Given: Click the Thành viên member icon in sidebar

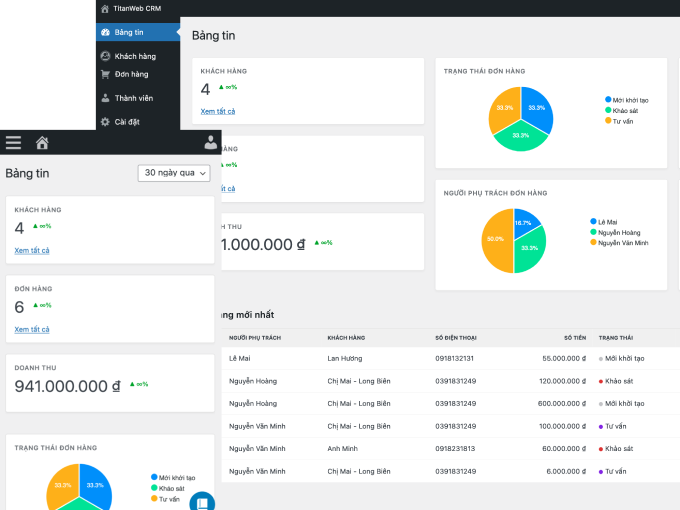Looking at the screenshot, I should point(105,98).
